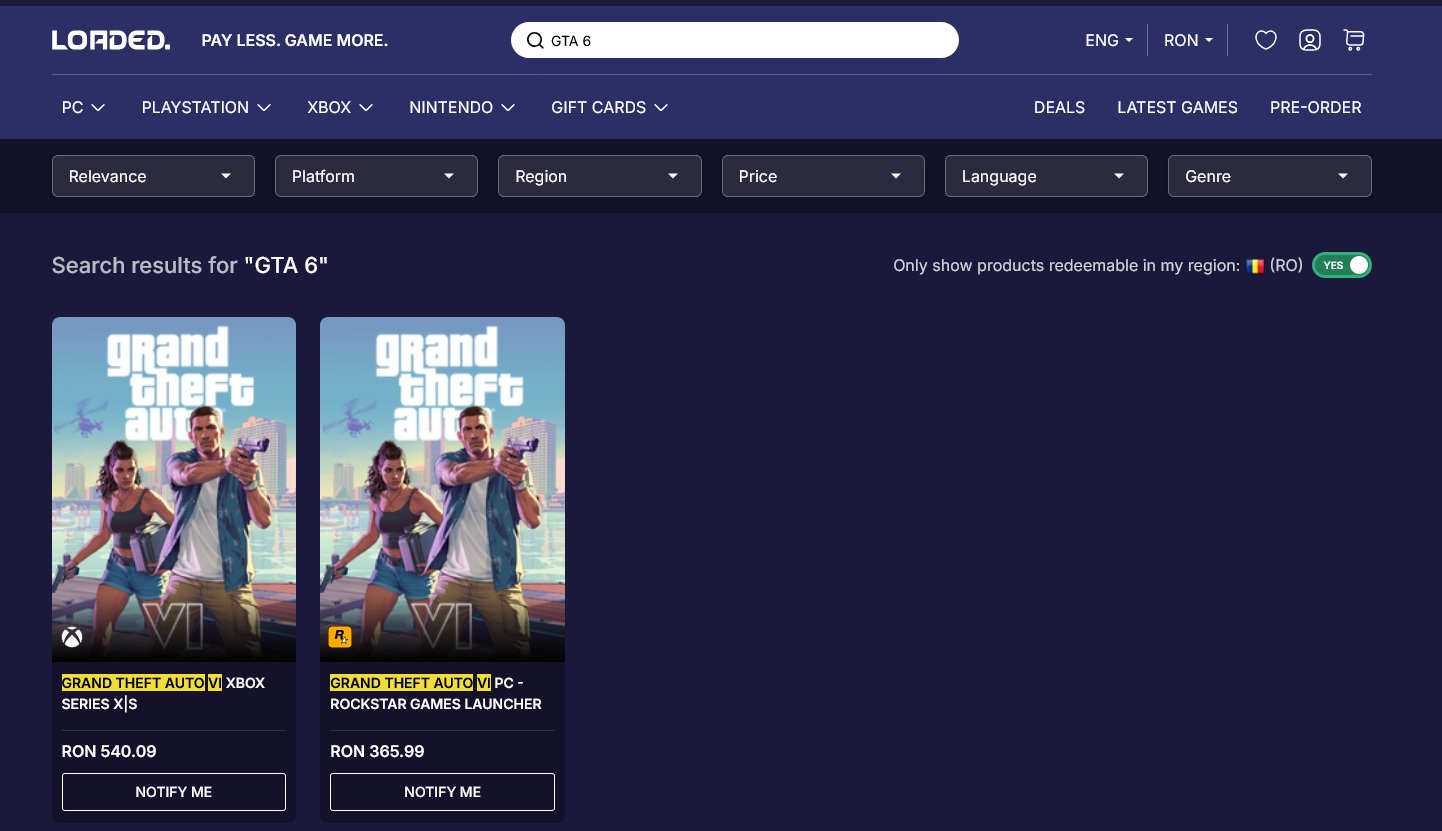Click the LOADED logo
The image size is (1442, 831).
[111, 40]
